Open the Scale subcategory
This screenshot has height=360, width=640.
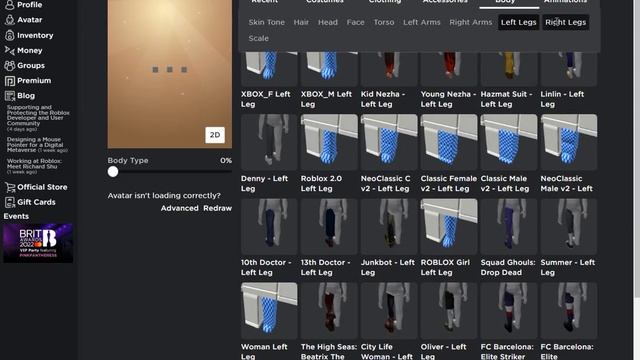click(258, 38)
